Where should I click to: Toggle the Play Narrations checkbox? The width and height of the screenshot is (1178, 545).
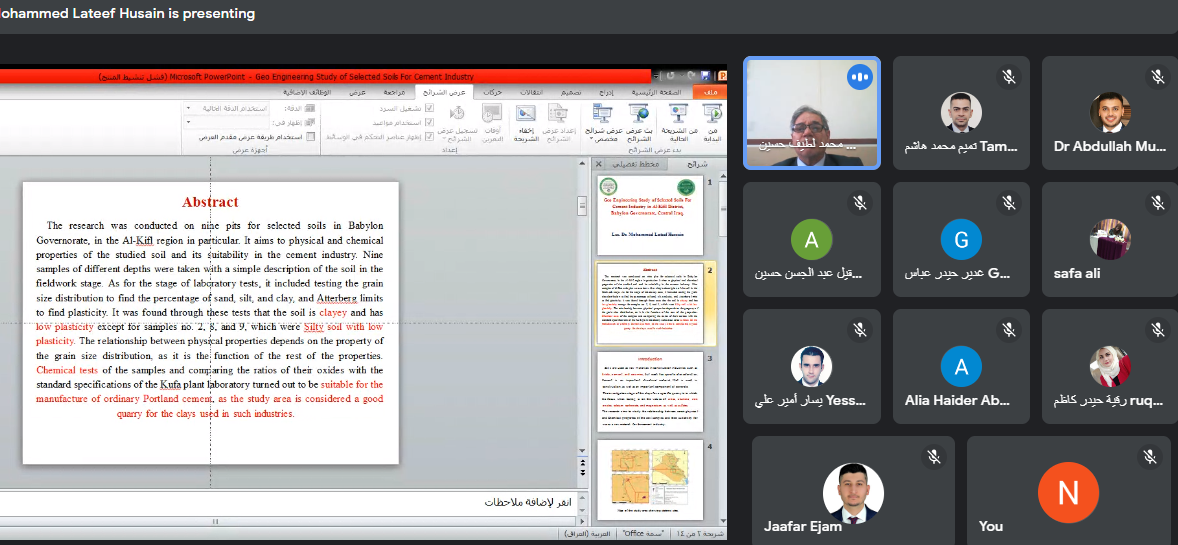[430, 107]
